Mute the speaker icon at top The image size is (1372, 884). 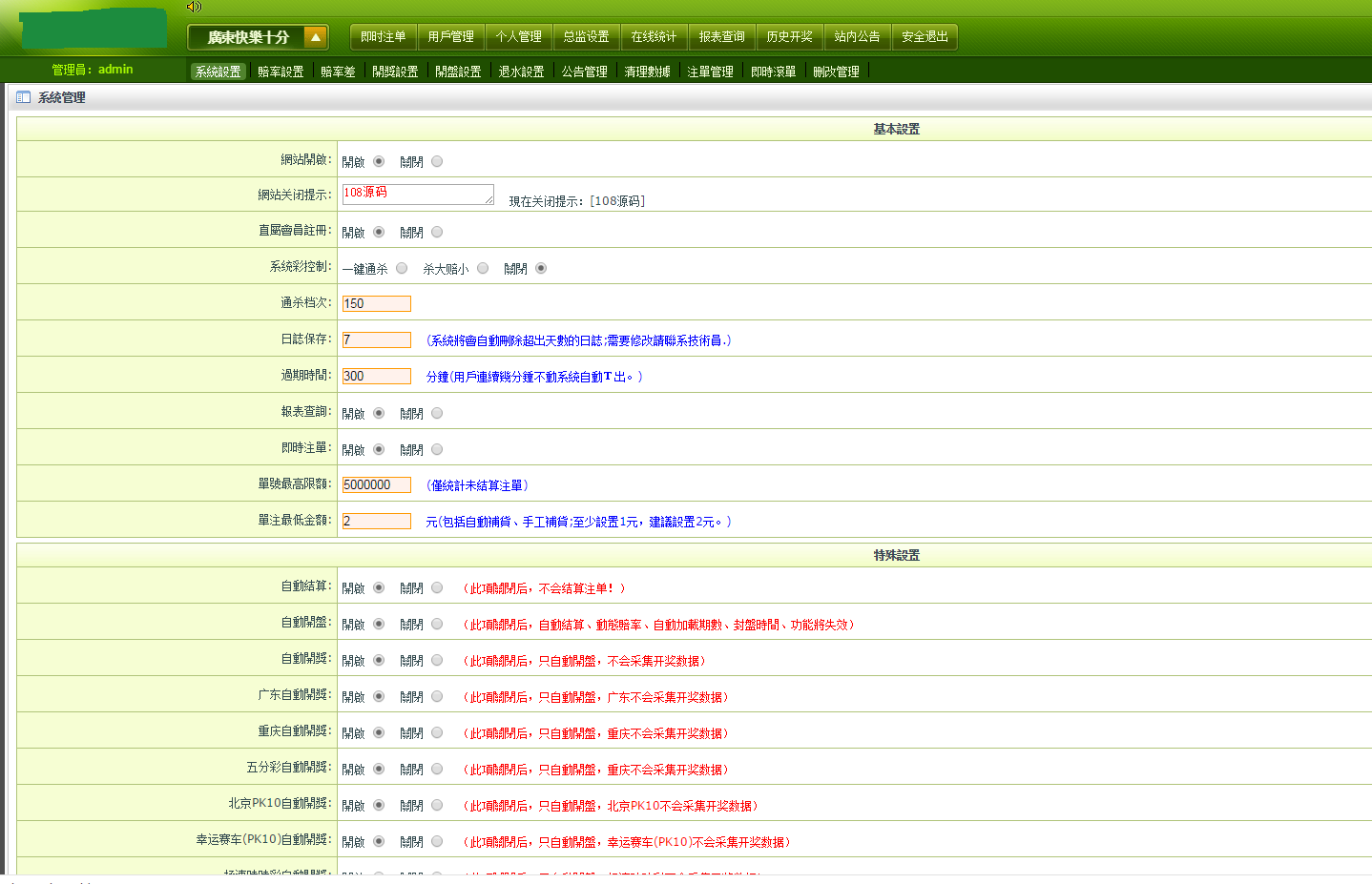click(x=194, y=7)
